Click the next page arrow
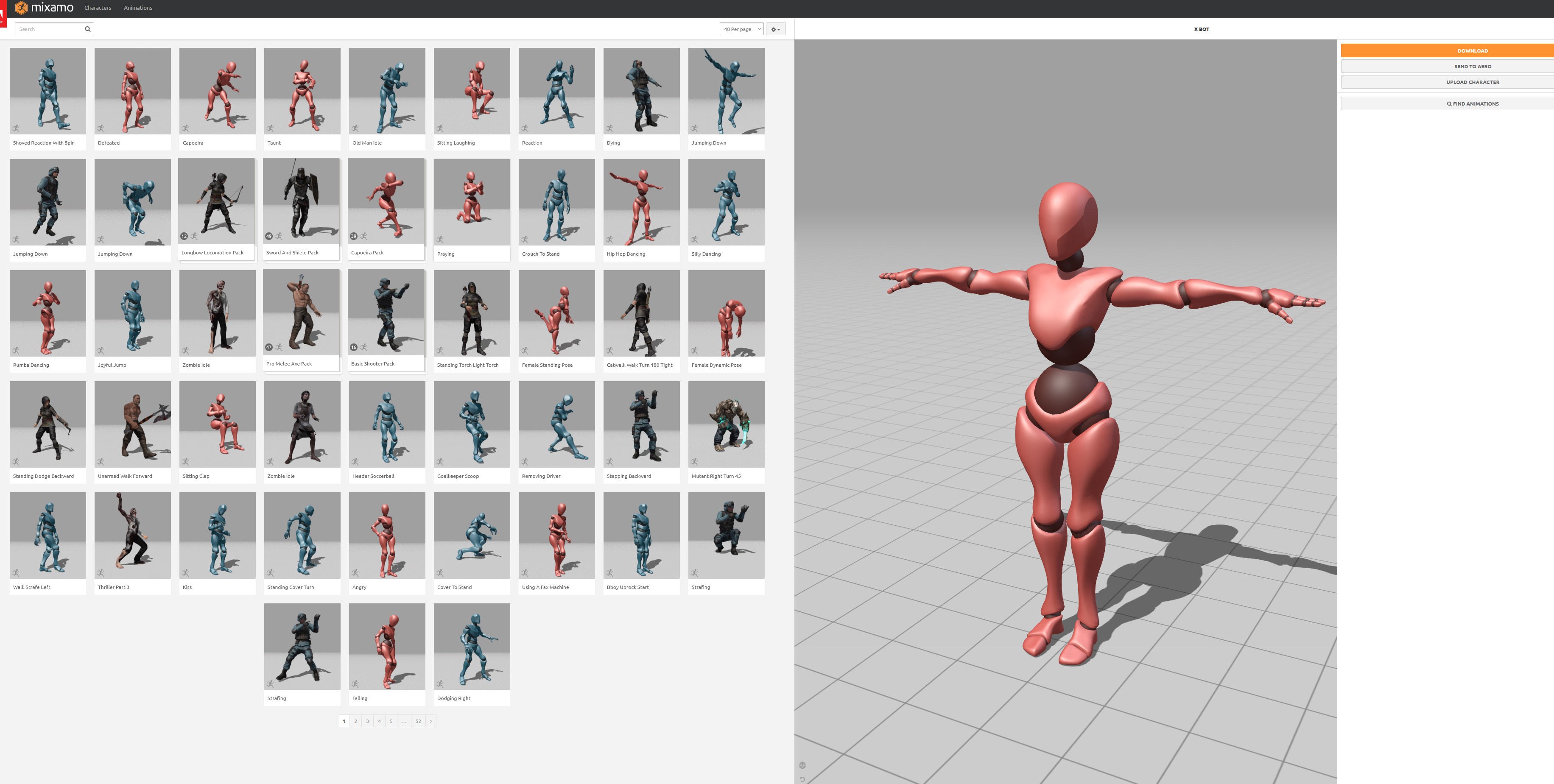 click(431, 721)
